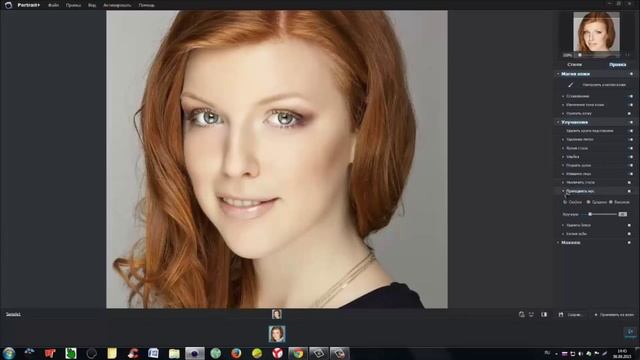Select the Слабое radio option
The height and width of the screenshot is (360, 640).
tap(565, 202)
